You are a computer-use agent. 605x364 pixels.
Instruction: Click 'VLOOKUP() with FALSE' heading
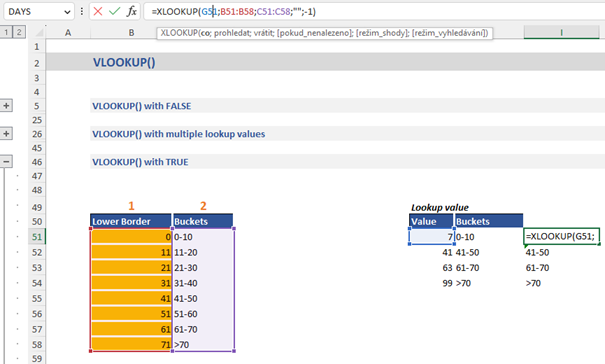tap(142, 106)
